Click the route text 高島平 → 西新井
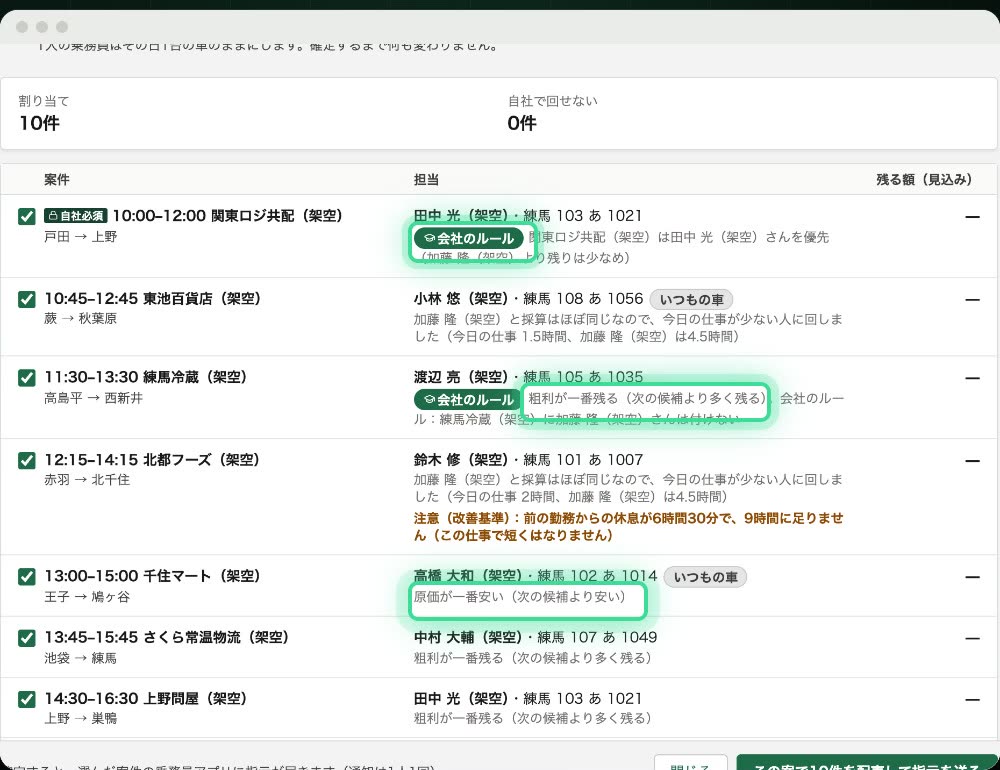This screenshot has height=770, width=1000. pyautogui.click(x=94, y=398)
